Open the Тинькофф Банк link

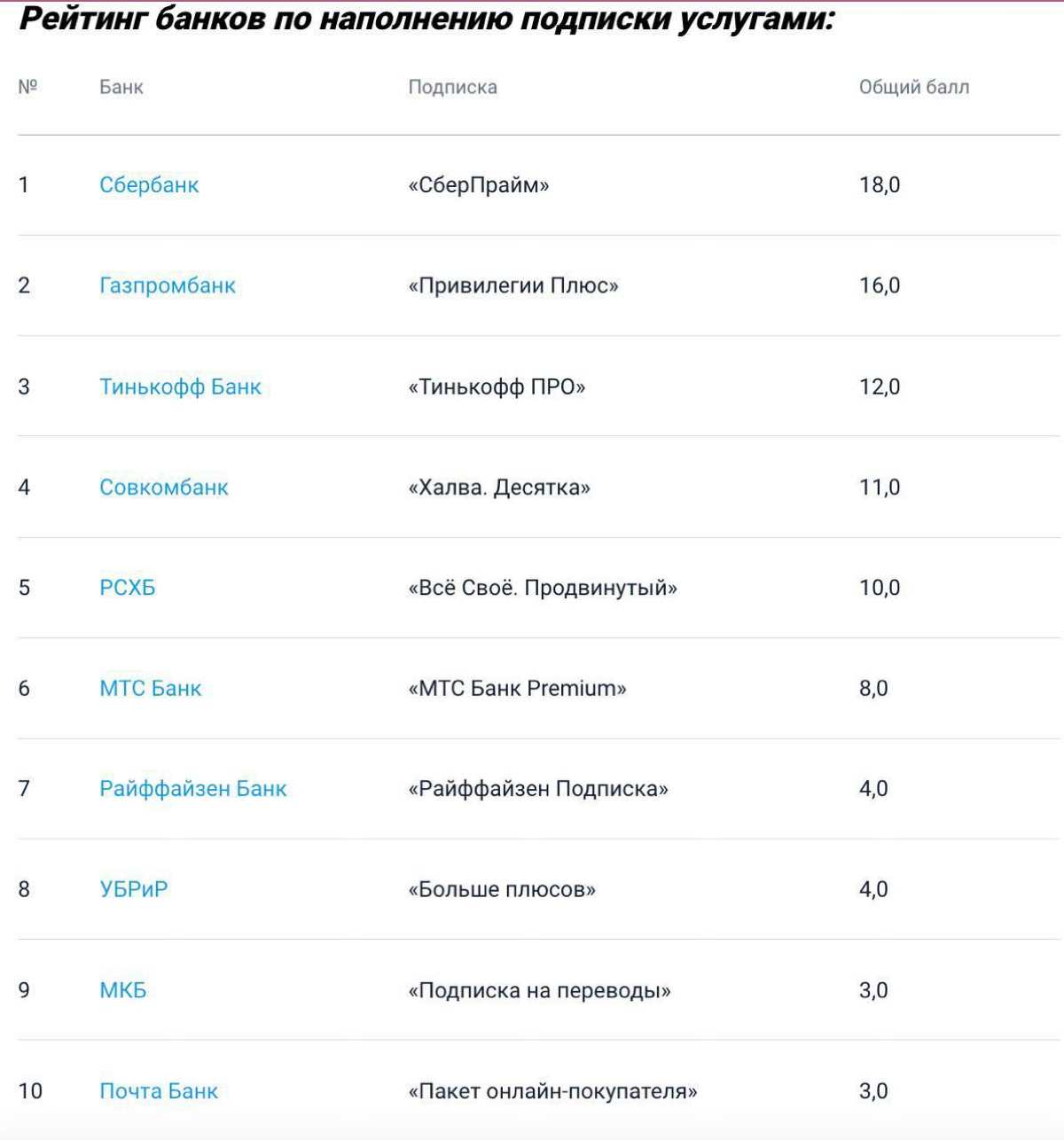(180, 387)
